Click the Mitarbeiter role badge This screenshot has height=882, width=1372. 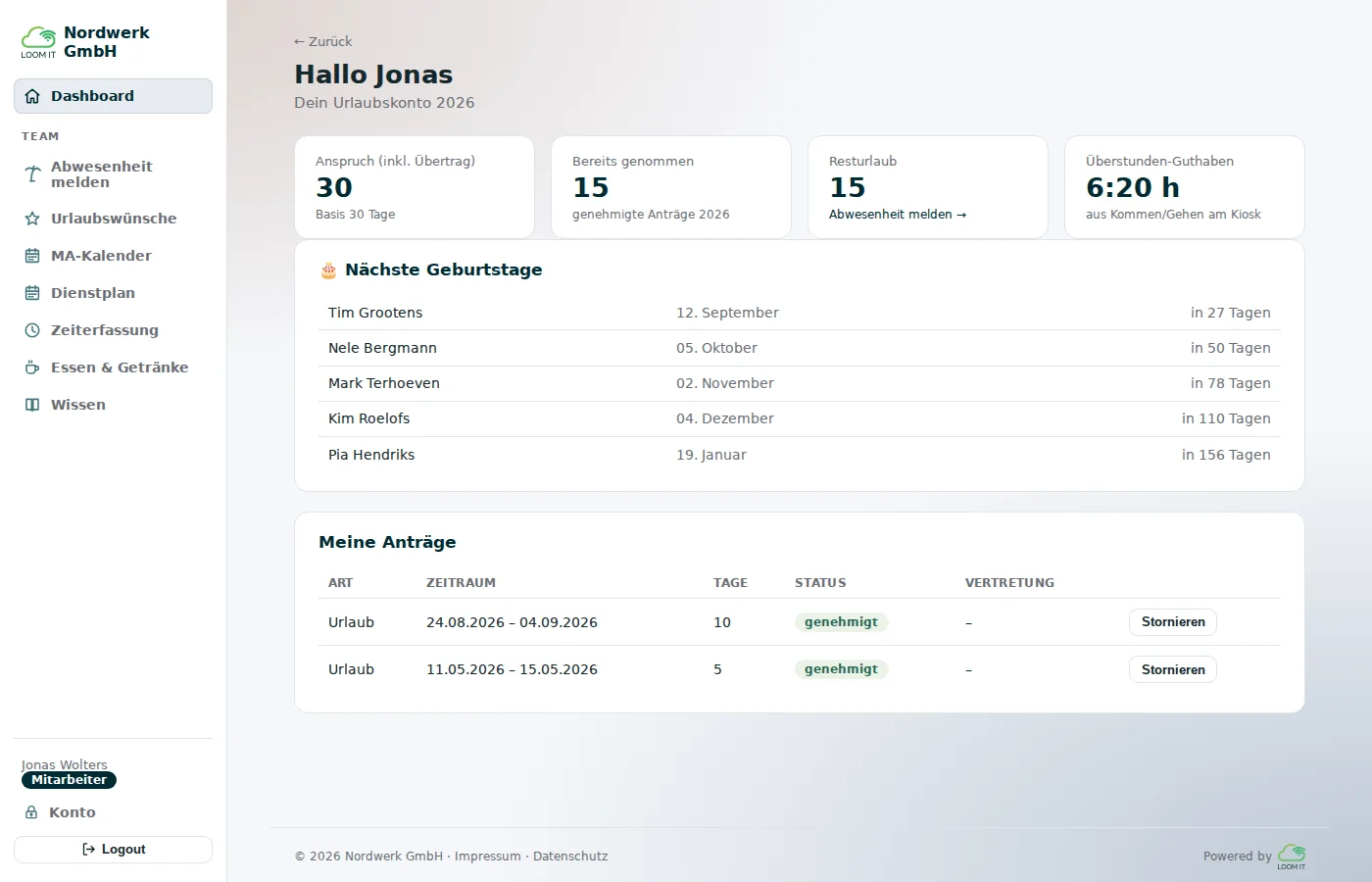click(x=69, y=780)
